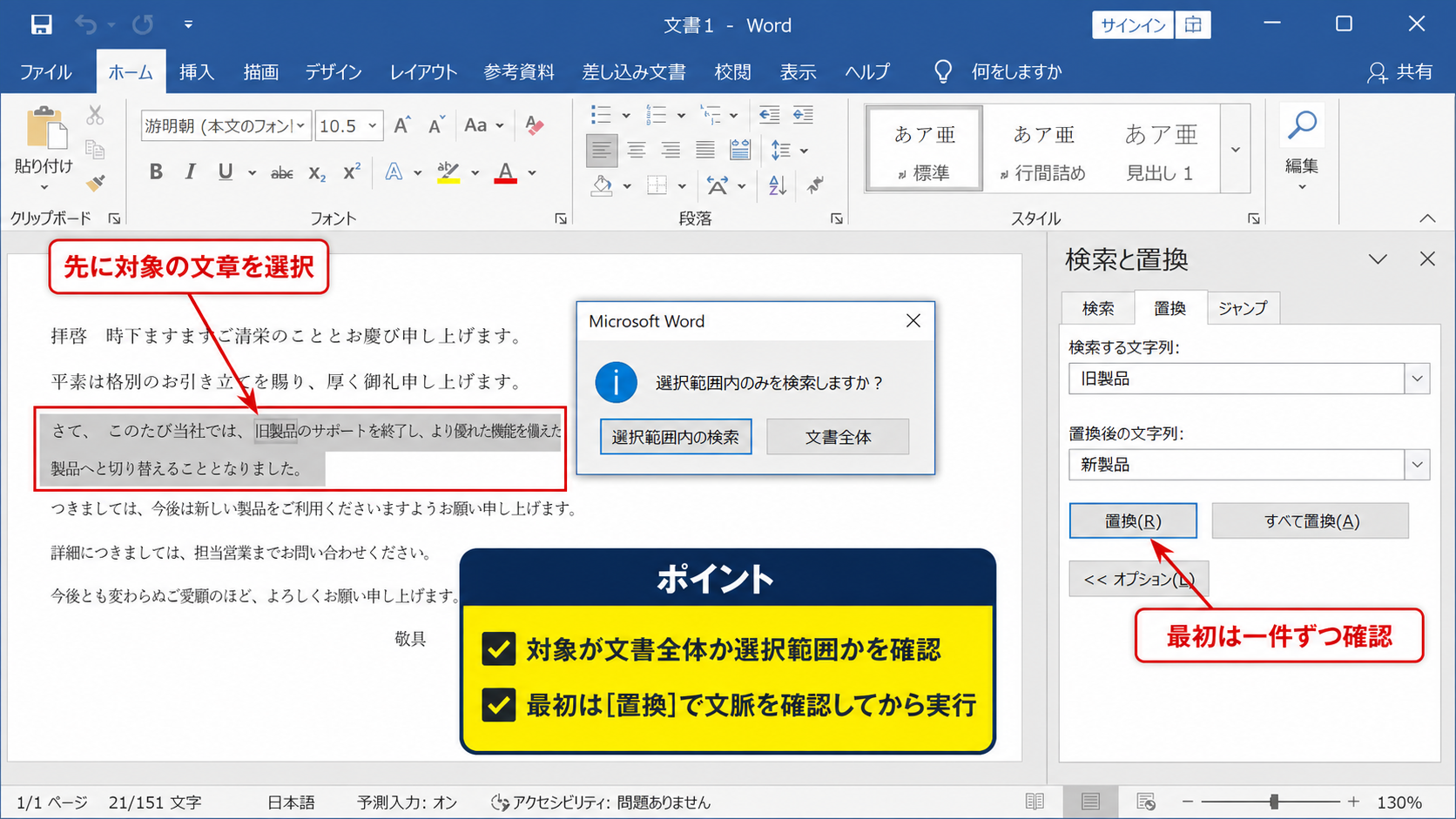1456x819 pixels.
Task: Switch to the レイアウト ribbon tab
Action: [423, 71]
